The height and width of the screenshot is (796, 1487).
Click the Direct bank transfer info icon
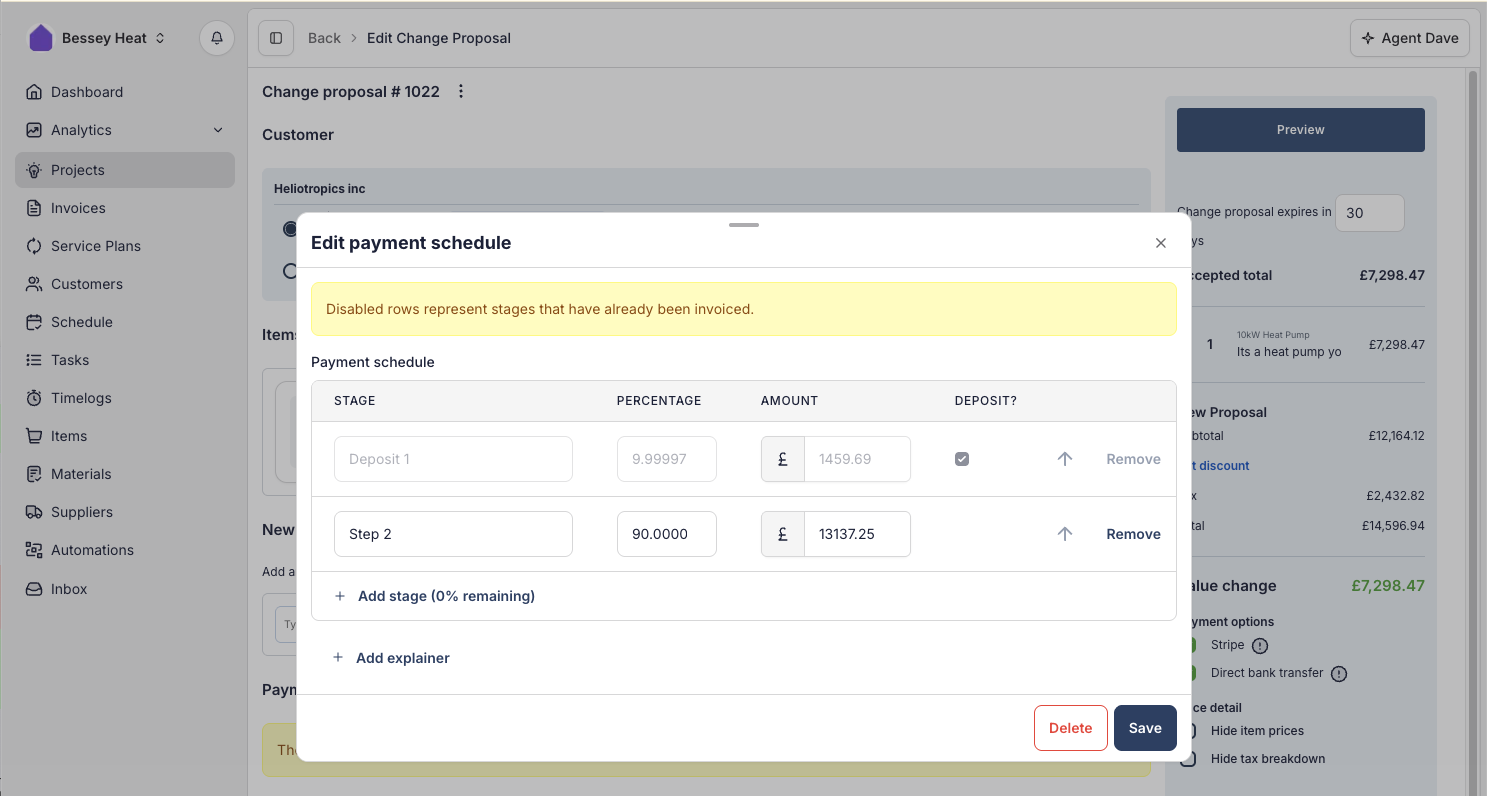click(x=1339, y=673)
